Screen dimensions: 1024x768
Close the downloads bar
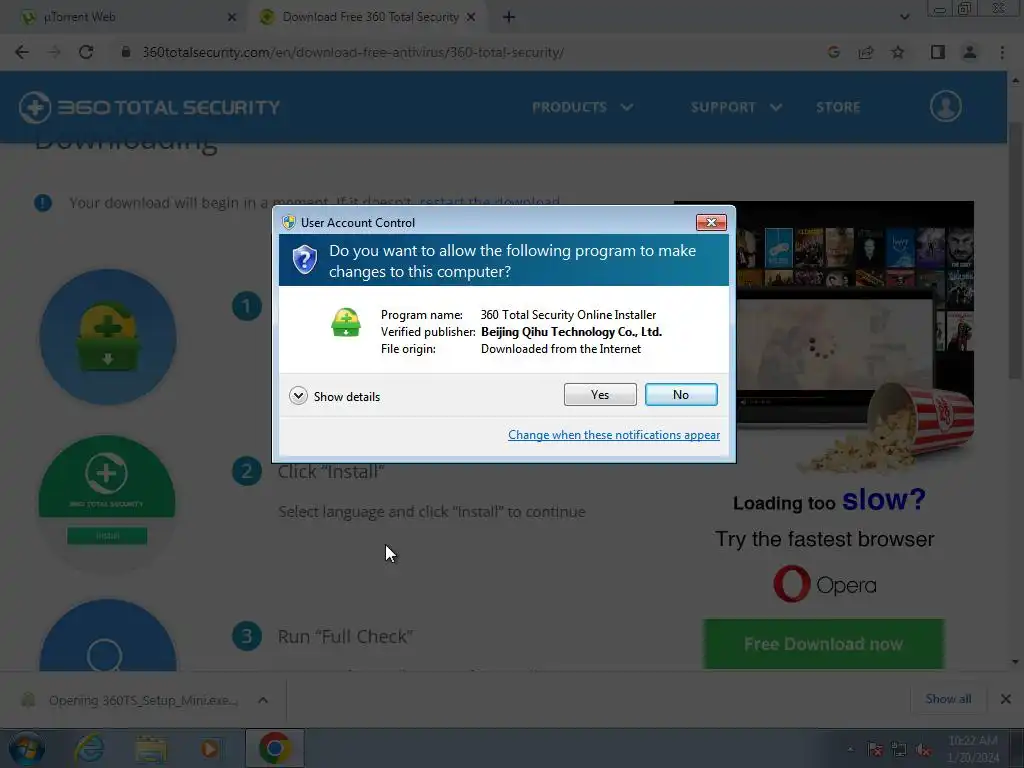1006,699
